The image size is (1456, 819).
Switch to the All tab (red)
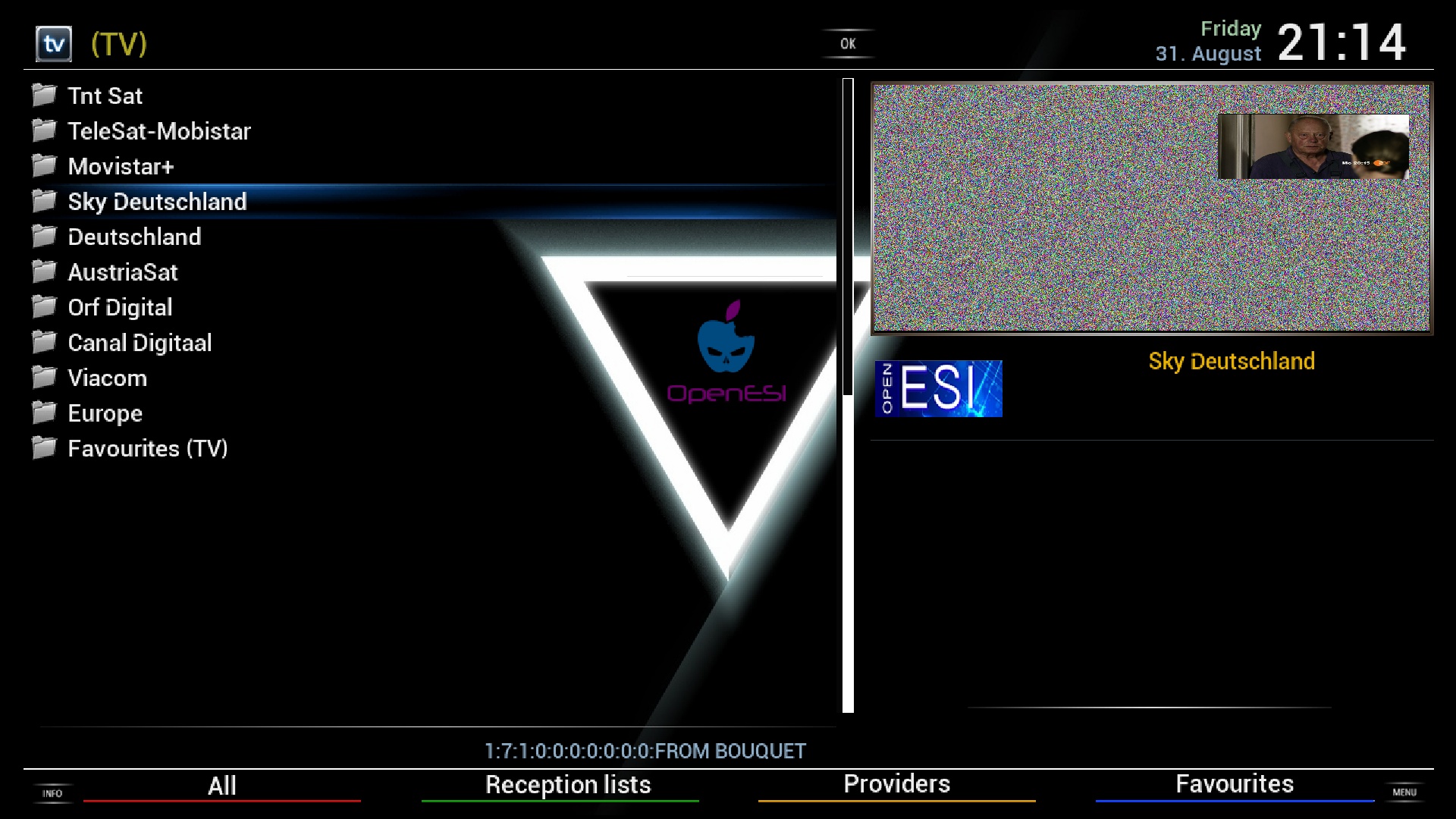click(x=222, y=786)
